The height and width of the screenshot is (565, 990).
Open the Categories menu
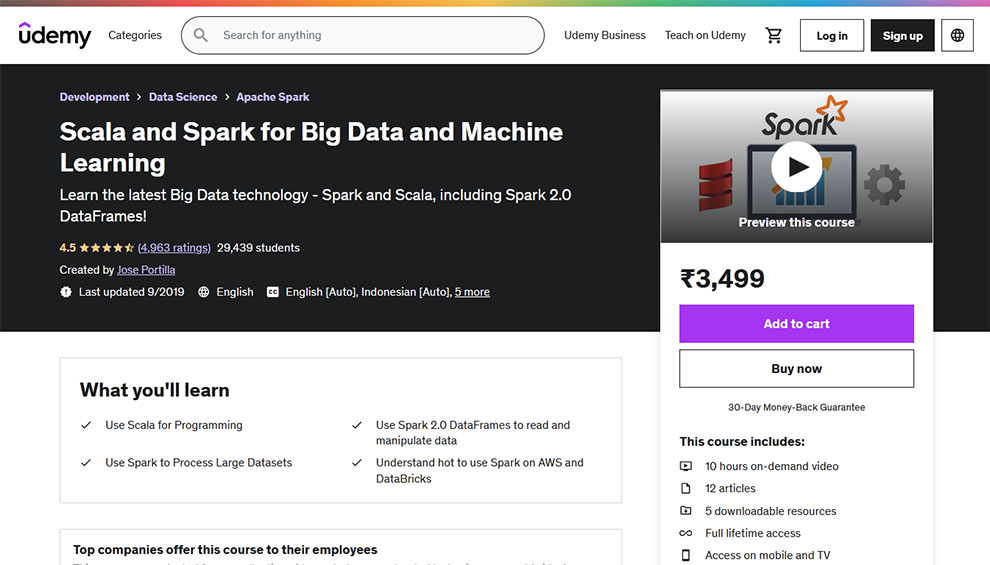click(134, 35)
